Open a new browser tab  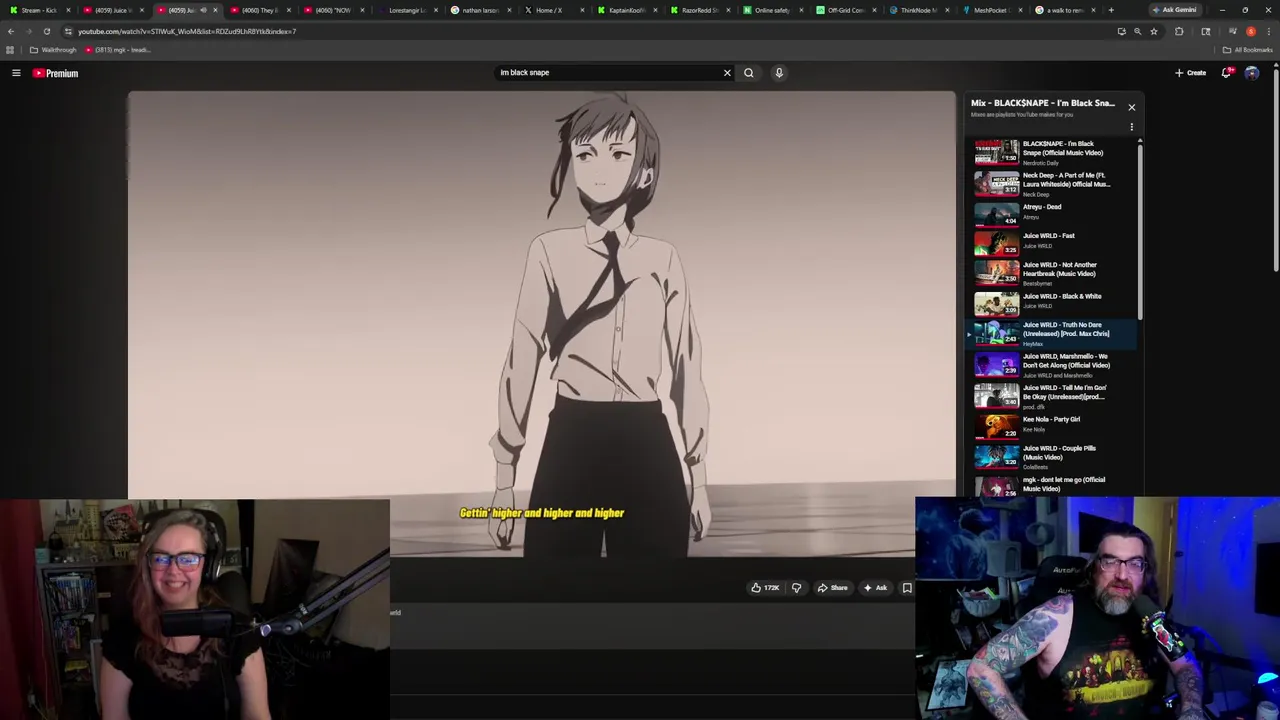[1110, 10]
